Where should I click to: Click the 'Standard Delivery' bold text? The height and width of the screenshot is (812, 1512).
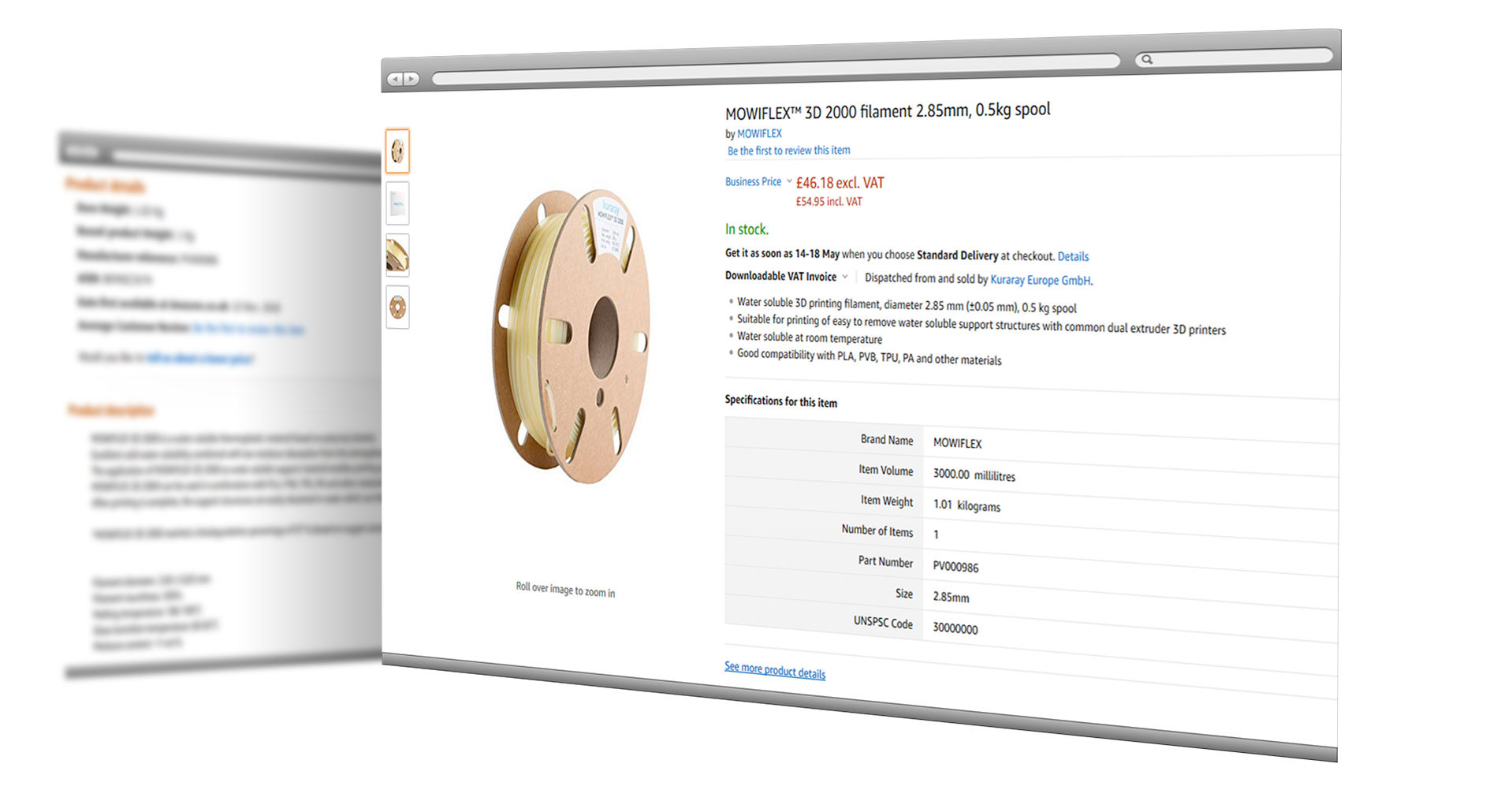(957, 255)
